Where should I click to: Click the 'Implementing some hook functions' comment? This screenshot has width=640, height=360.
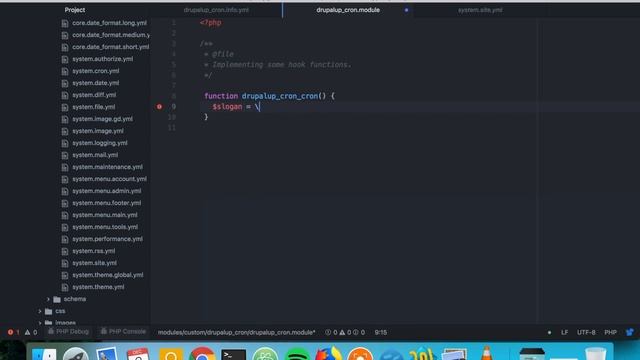coord(281,65)
